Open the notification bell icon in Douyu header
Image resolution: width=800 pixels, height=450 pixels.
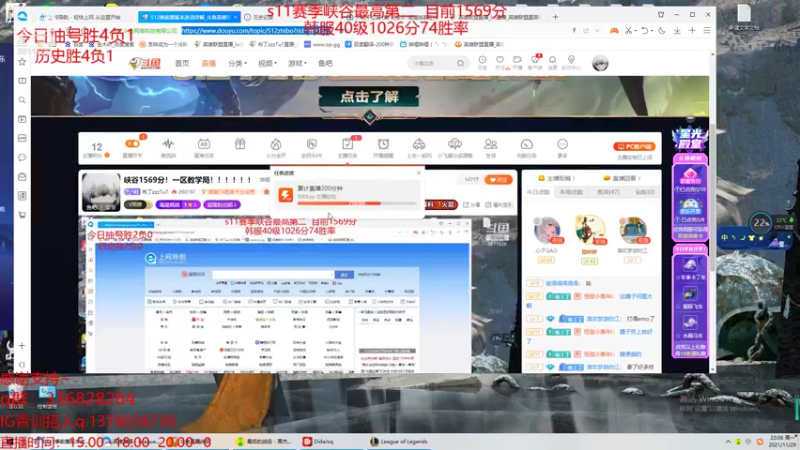pyautogui.click(x=553, y=62)
